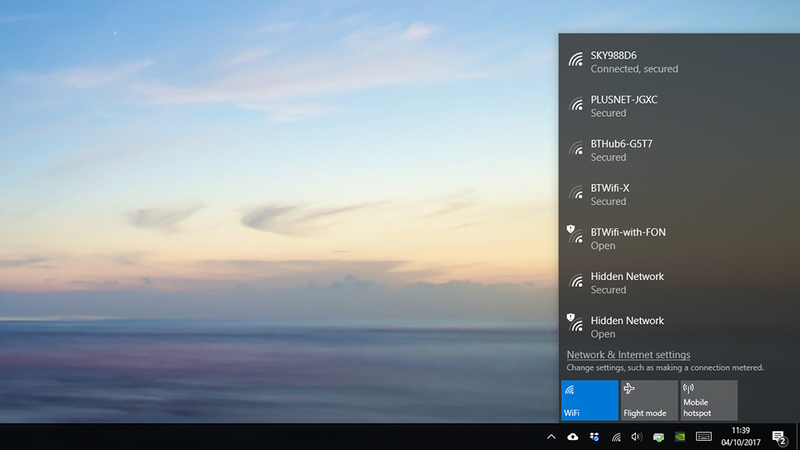The width and height of the screenshot is (800, 450).
Task: Choose the open Hidden Network entry
Action: (679, 327)
